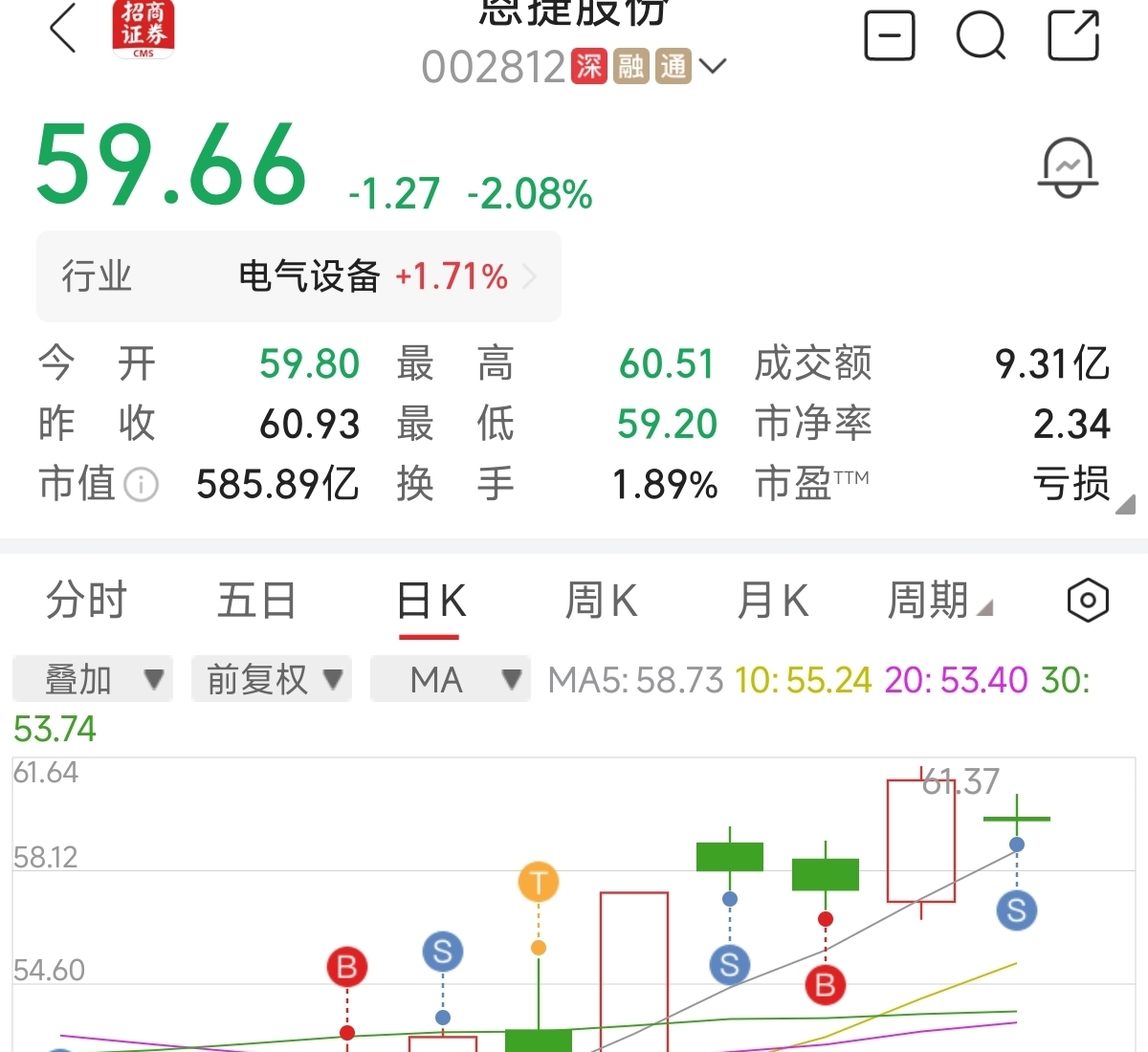Tap the S sell marker above 54.60 line
1148x1052 pixels.
coord(442,952)
